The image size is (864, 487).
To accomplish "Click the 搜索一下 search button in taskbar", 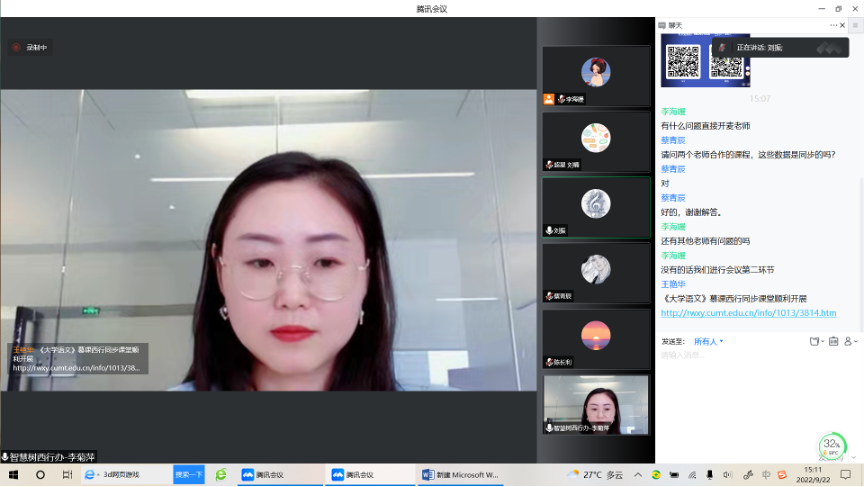I will click(x=189, y=474).
